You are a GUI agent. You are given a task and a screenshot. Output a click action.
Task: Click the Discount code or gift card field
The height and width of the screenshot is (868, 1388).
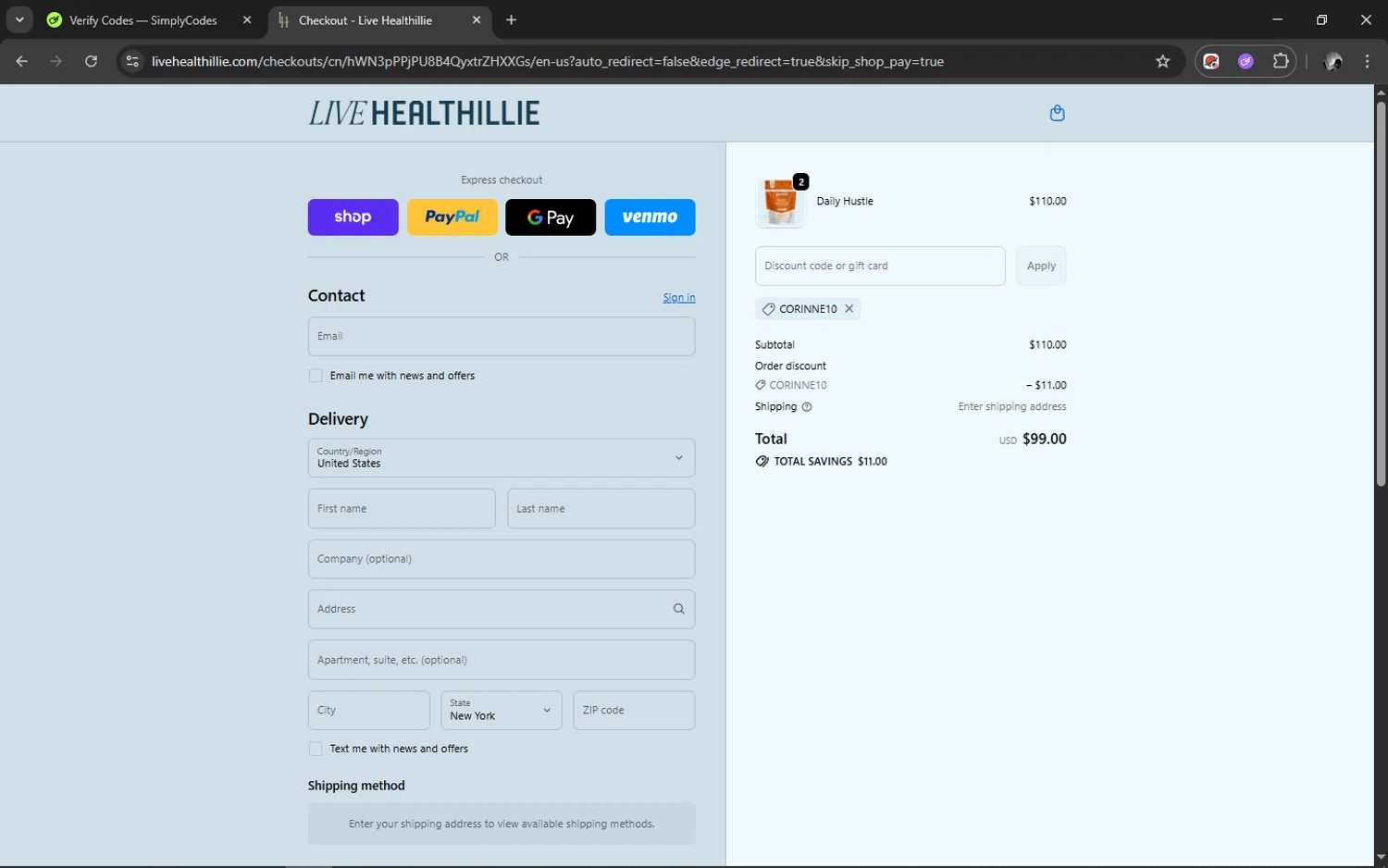point(880,266)
